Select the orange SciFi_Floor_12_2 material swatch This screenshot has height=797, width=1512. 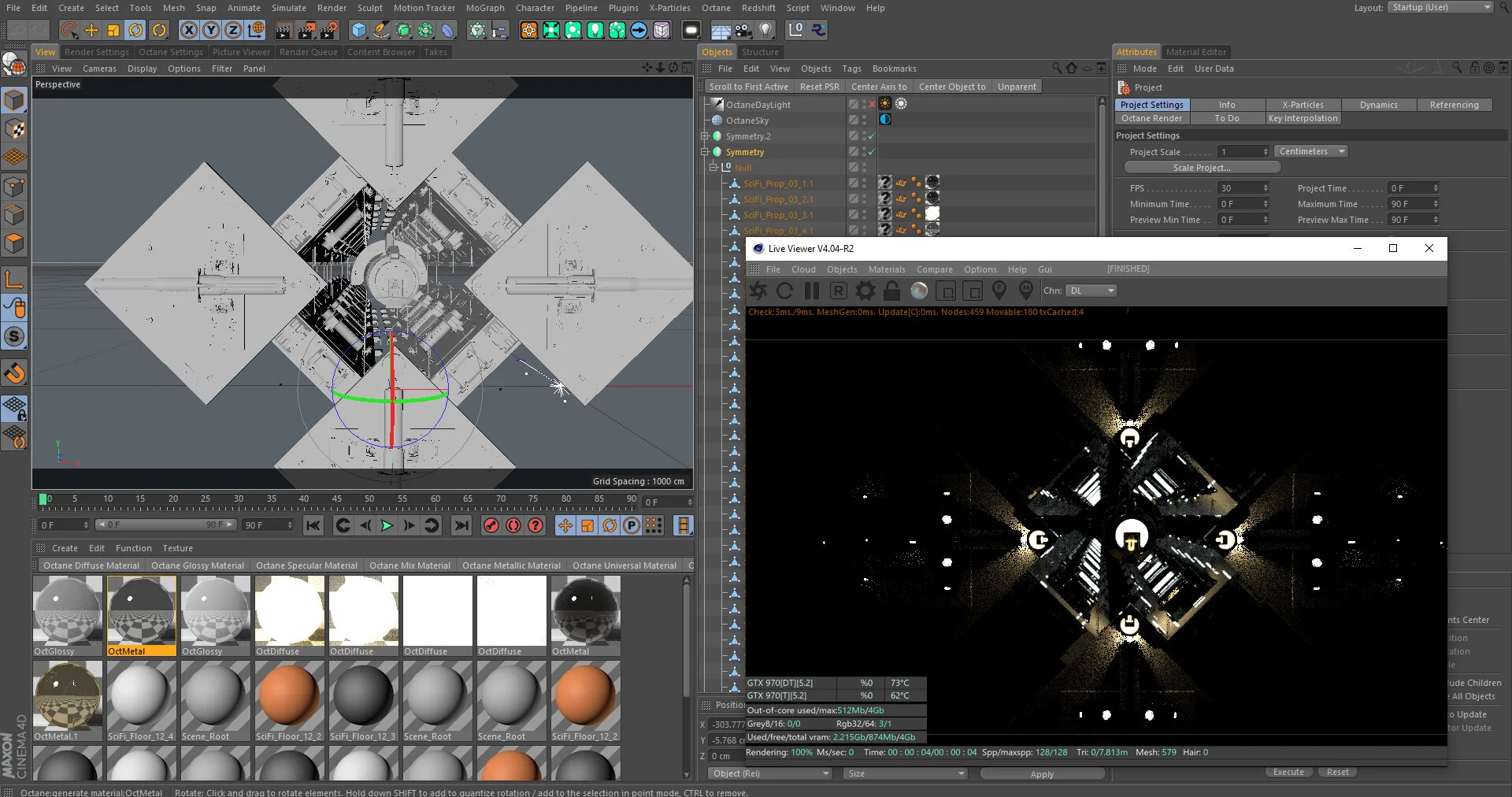pos(289,695)
